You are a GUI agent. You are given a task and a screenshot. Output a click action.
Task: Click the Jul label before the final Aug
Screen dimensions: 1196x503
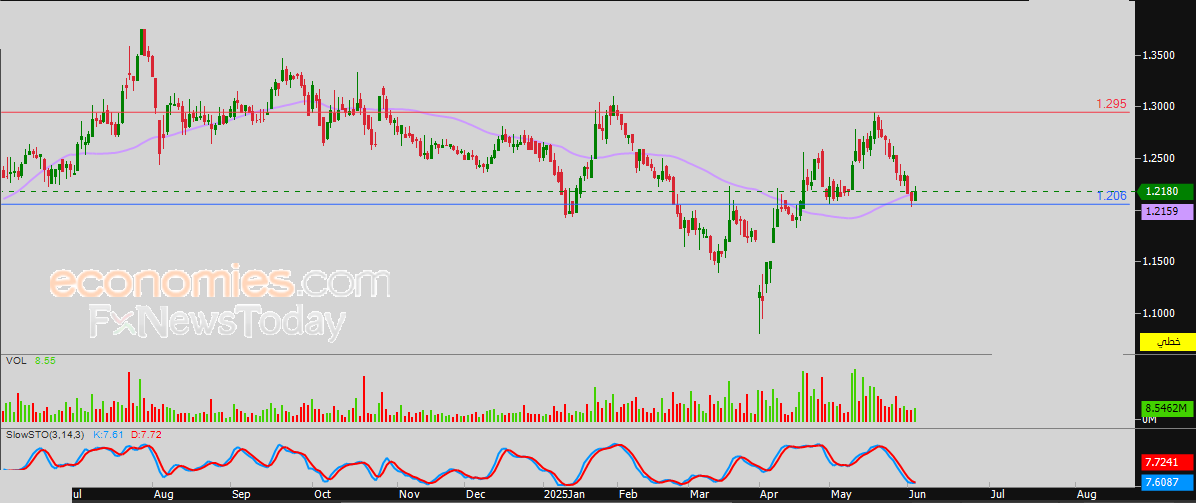(998, 495)
